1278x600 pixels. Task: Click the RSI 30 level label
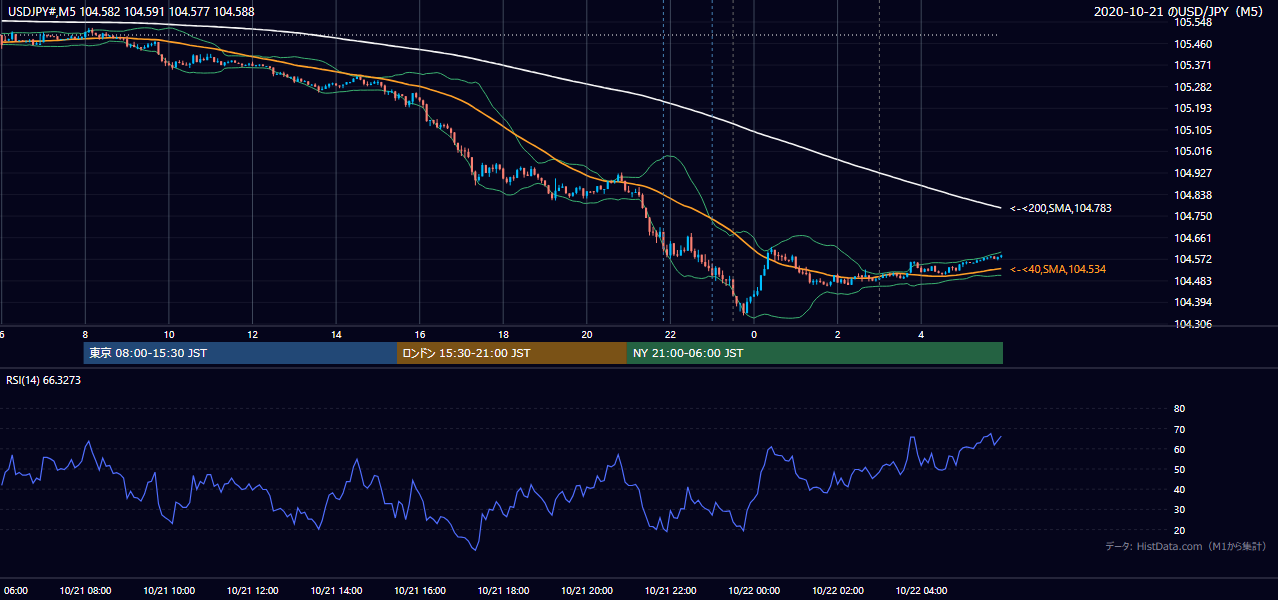[1179, 510]
